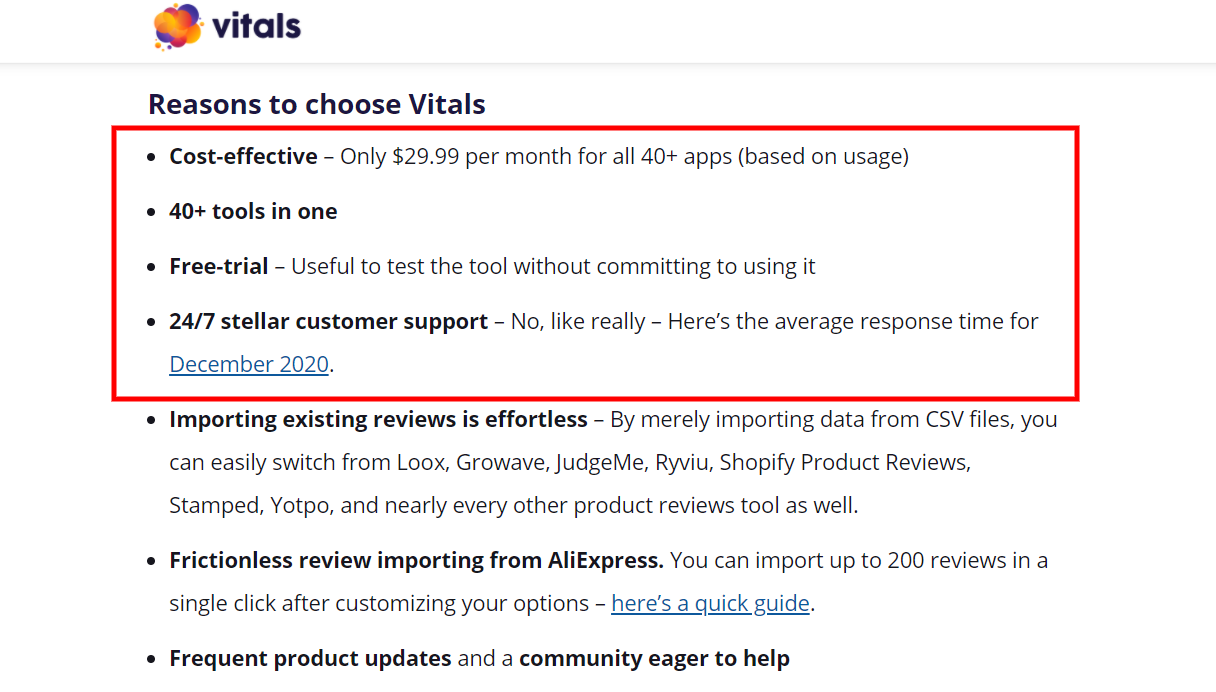
Task: Click the bullet beside "Frequent product updates"
Action: point(150,659)
